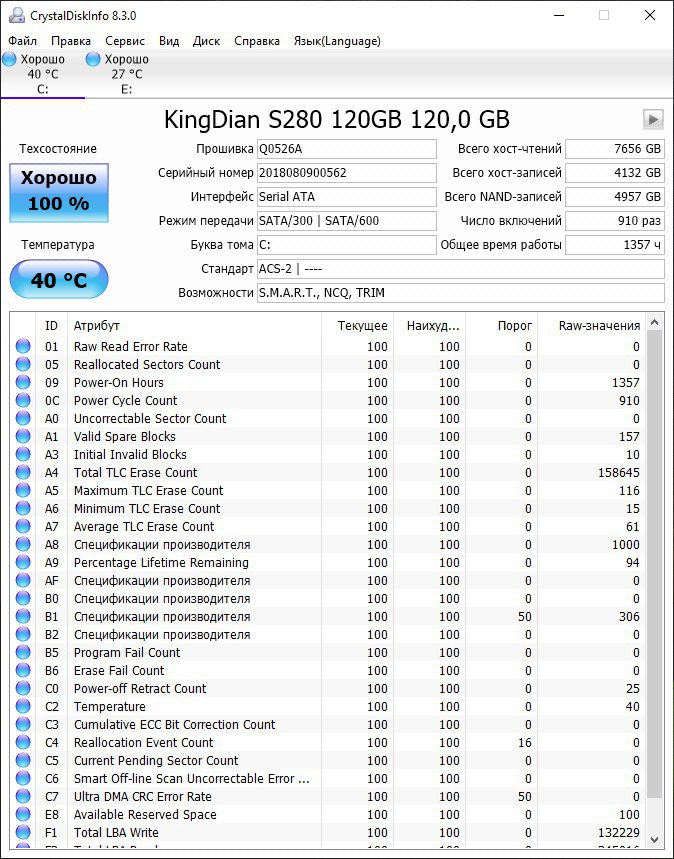The height and width of the screenshot is (859, 674).
Task: Click status orb for Power-On Hours
Action: point(23,382)
